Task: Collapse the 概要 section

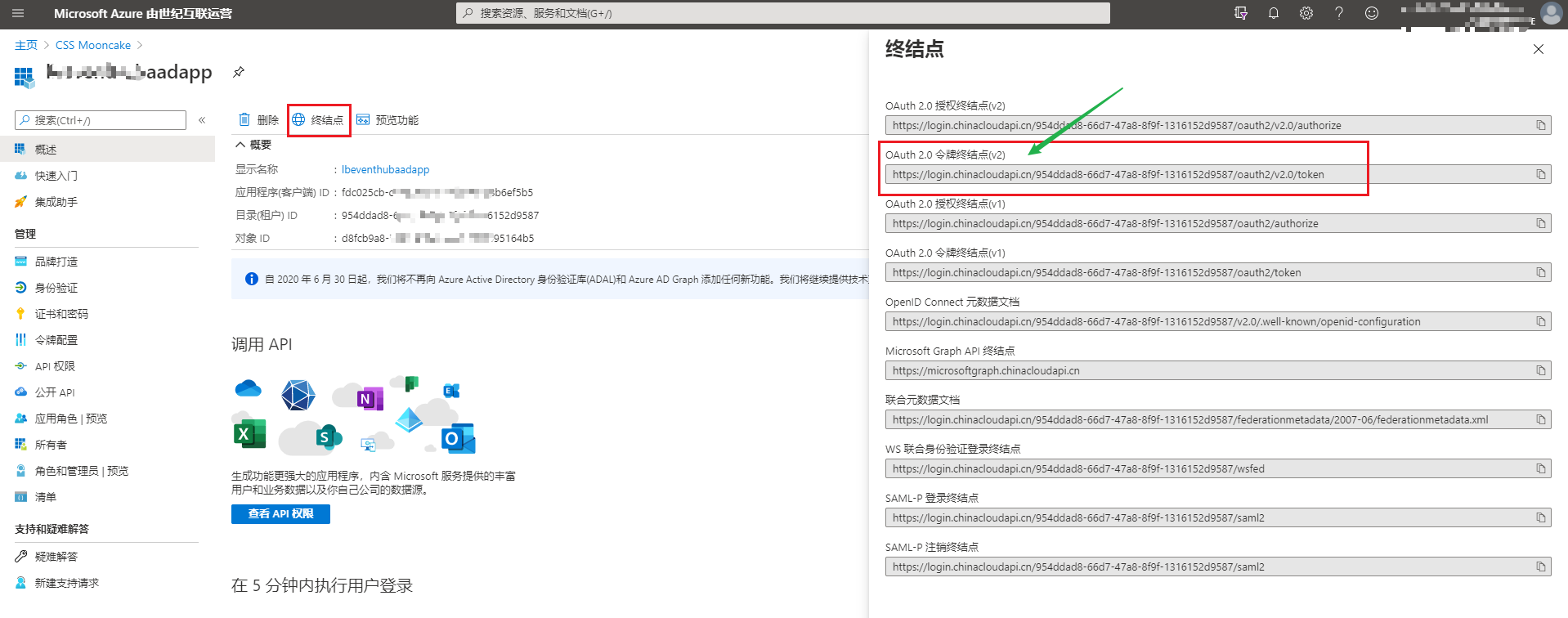Action: (x=241, y=145)
